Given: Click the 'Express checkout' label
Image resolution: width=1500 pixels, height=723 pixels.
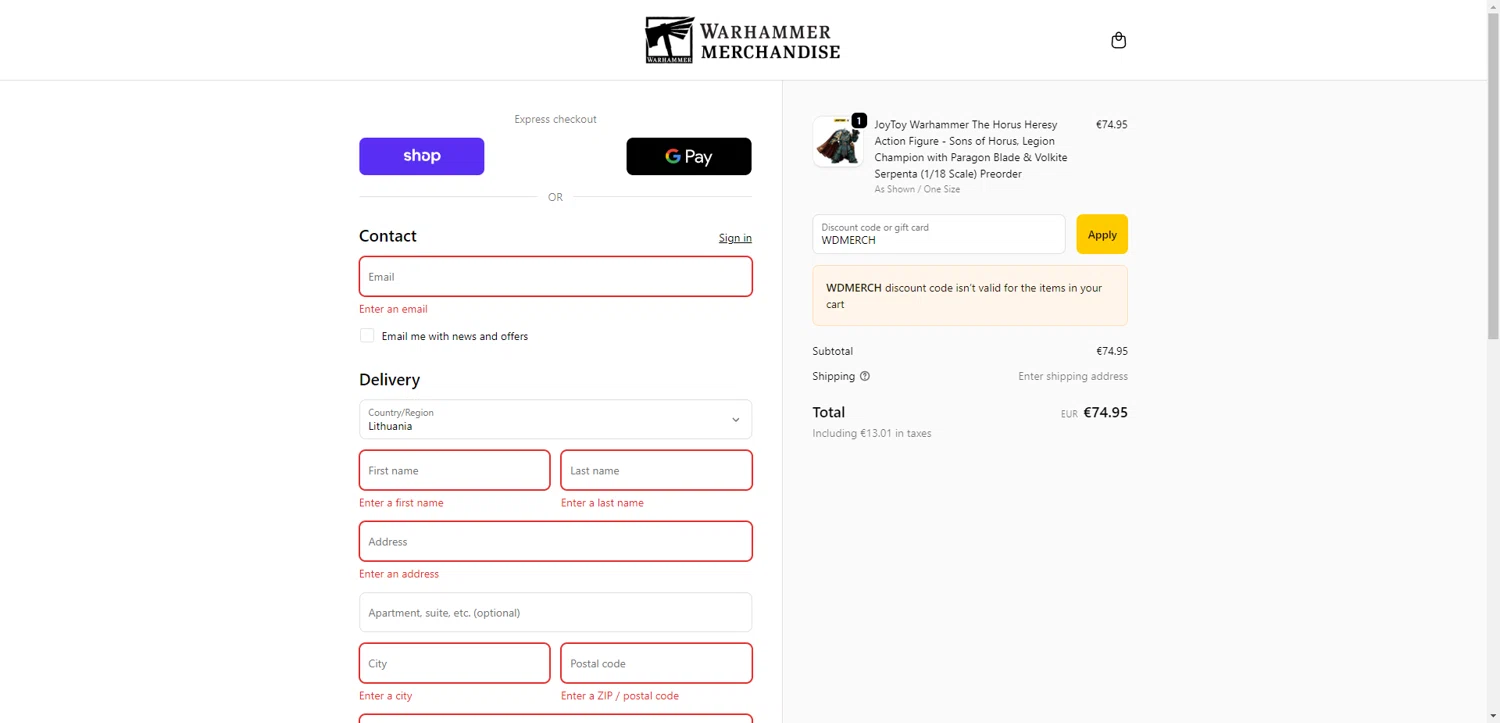Looking at the screenshot, I should (555, 119).
